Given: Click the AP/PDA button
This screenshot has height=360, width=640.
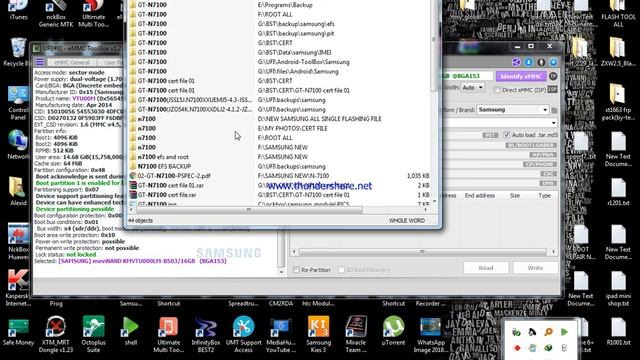Looking at the screenshot, I should point(543,155).
